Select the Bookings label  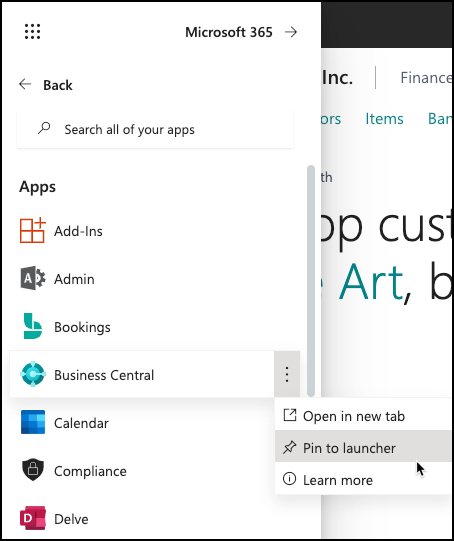point(82,327)
